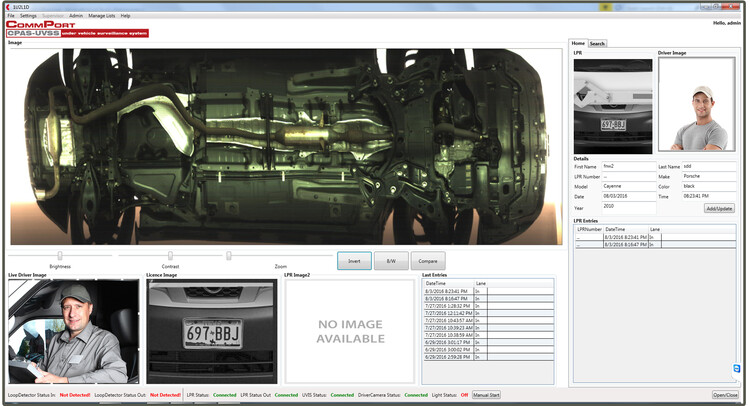
Task: Click the LPR Image2 no-image placeholder
Action: pos(350,331)
